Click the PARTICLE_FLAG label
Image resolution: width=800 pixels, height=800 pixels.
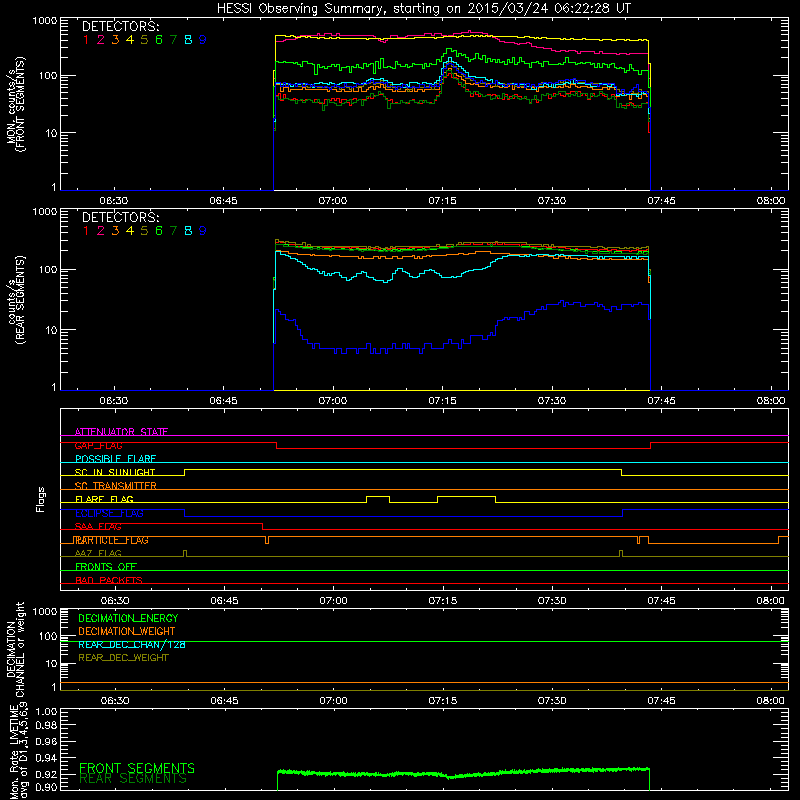coord(111,540)
